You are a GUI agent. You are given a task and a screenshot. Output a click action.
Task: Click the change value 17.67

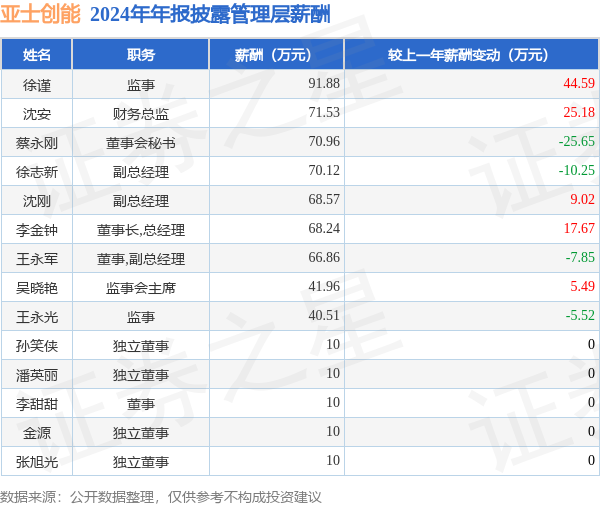tap(579, 229)
